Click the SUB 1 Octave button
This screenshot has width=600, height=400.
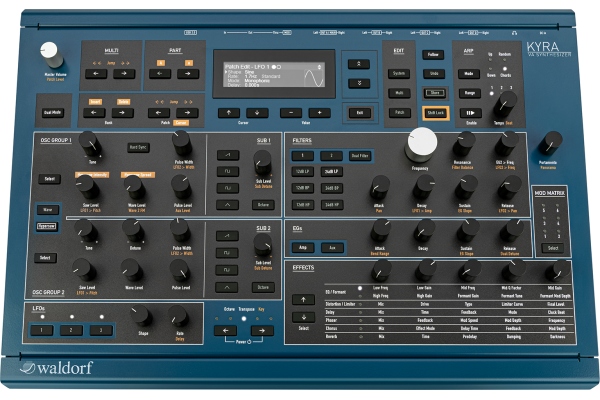[x=263, y=205]
